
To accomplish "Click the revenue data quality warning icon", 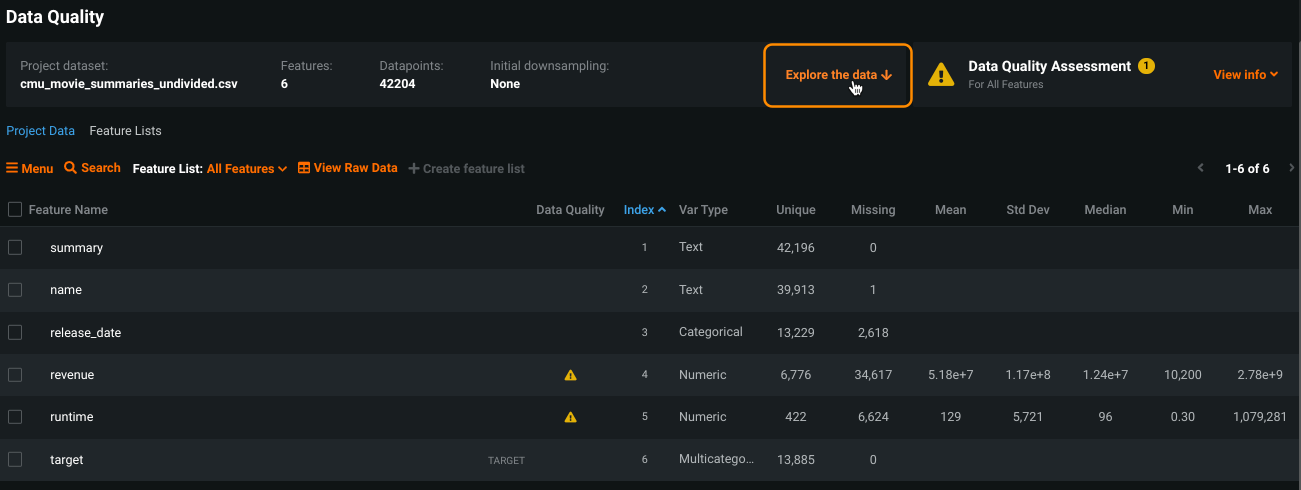I will point(570,375).
